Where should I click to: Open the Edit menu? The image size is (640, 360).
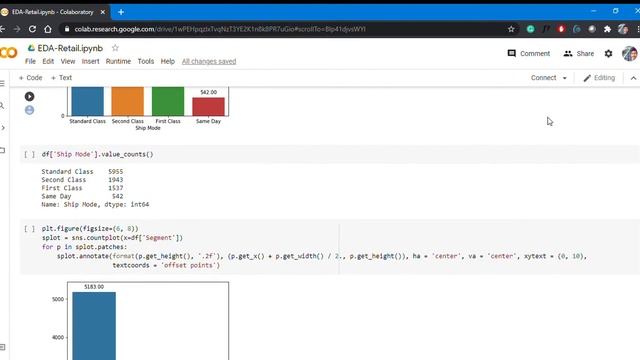48,61
